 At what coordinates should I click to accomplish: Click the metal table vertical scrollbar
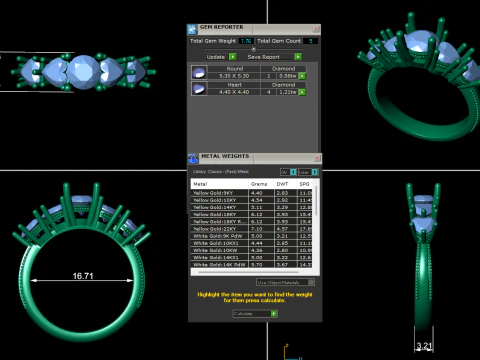pos(316,201)
